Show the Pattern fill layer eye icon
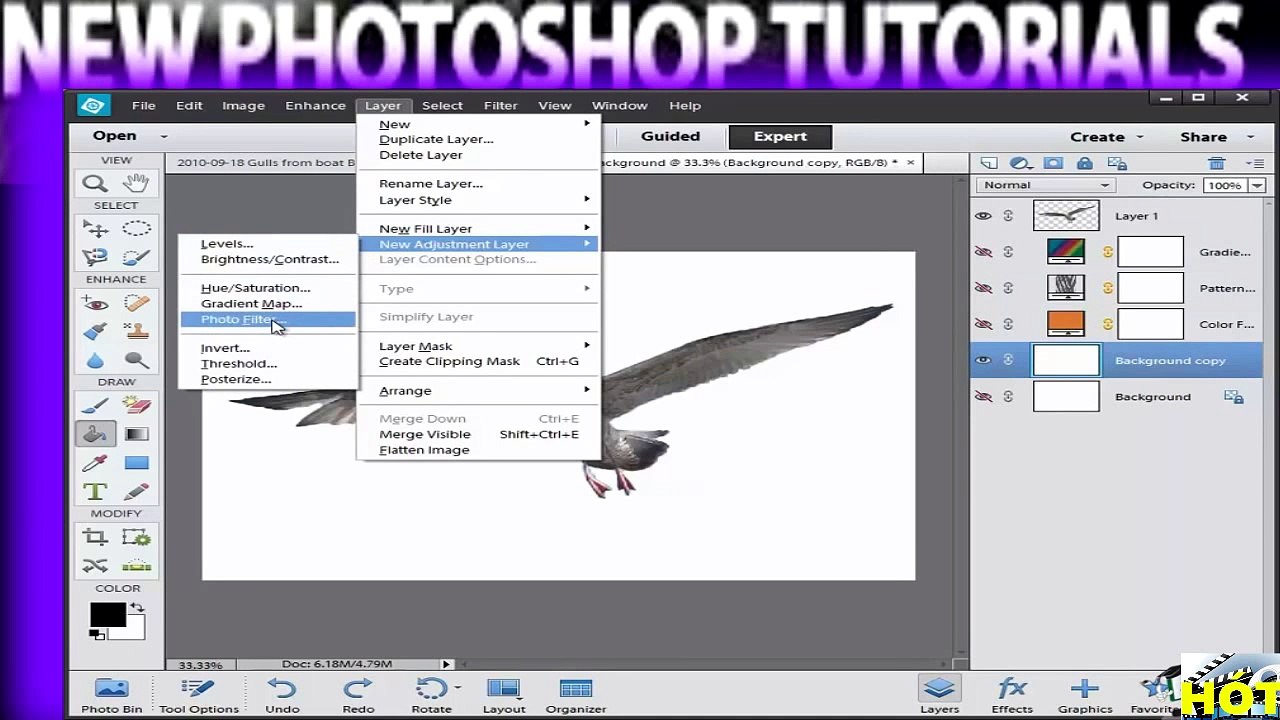 983,288
